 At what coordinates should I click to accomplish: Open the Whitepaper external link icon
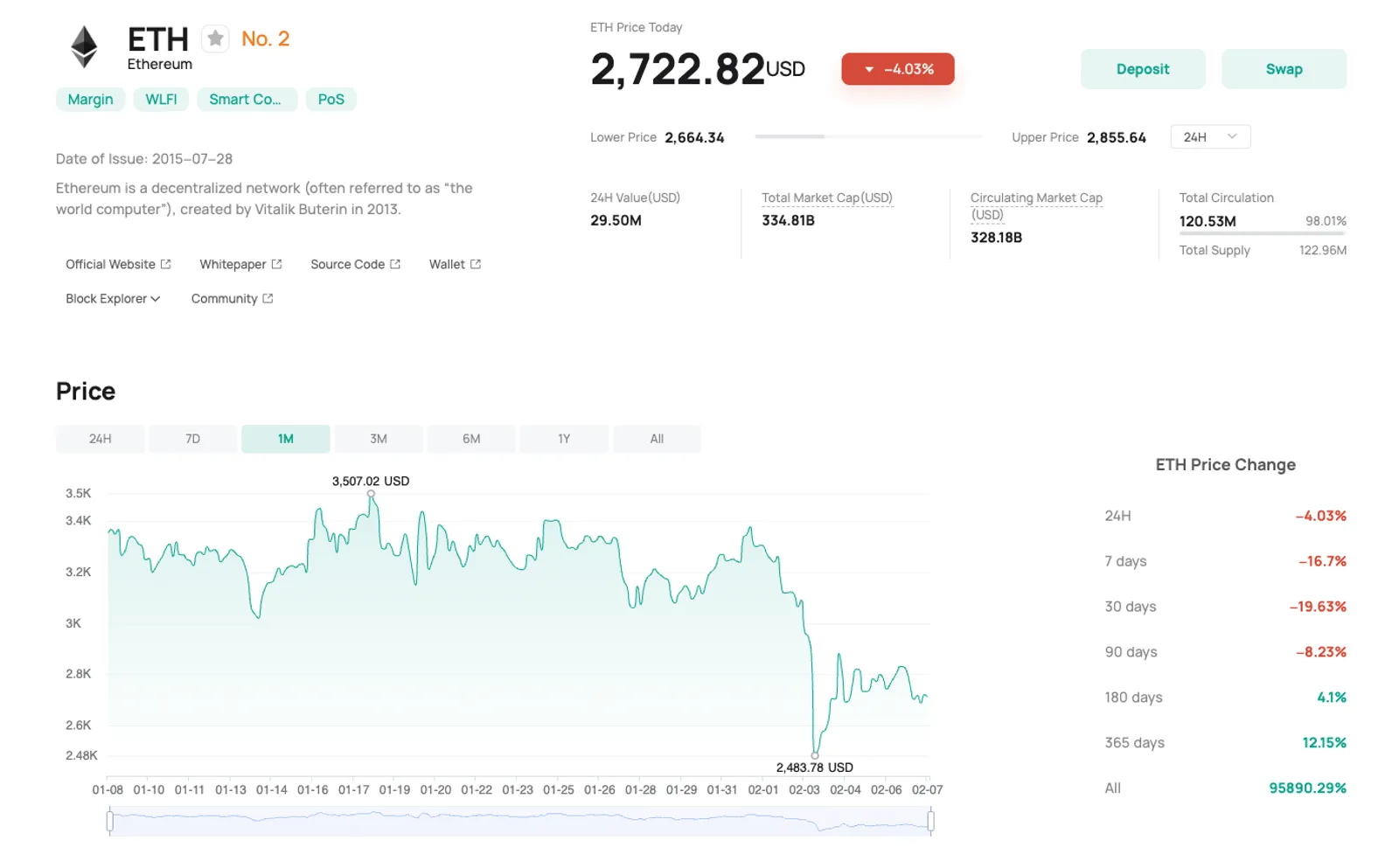276,264
